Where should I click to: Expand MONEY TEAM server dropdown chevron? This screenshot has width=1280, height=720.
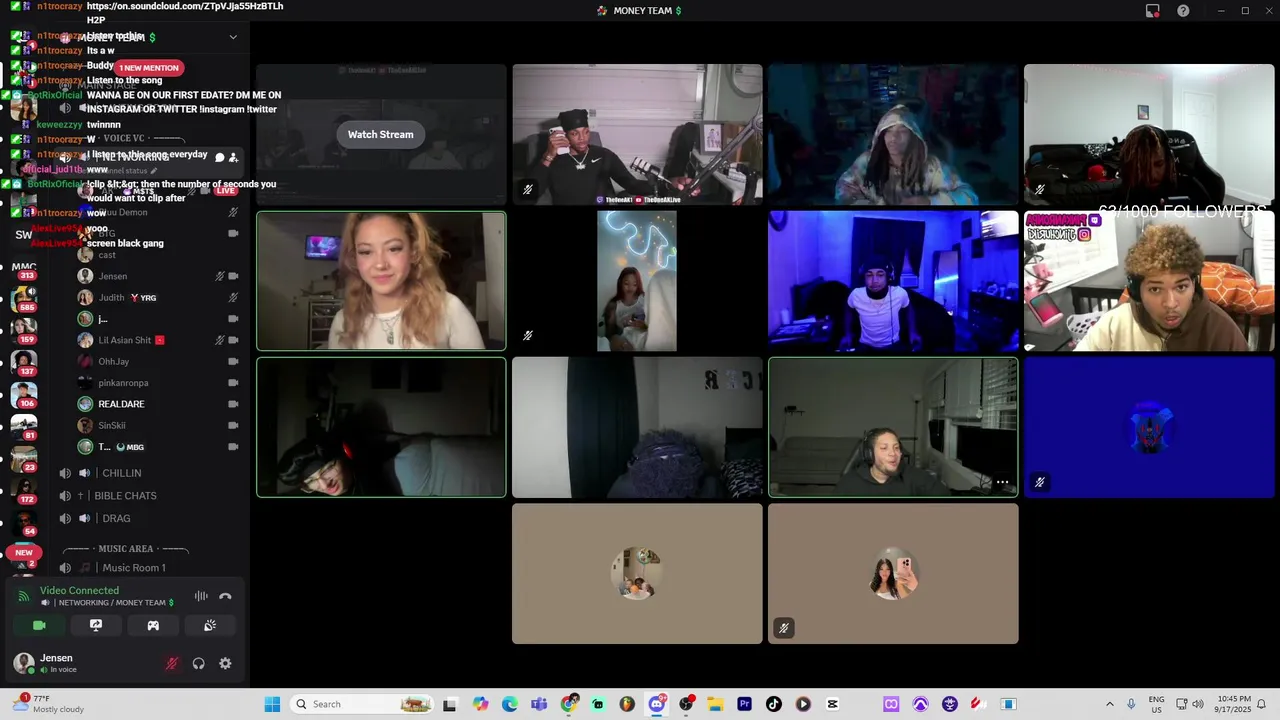233,38
